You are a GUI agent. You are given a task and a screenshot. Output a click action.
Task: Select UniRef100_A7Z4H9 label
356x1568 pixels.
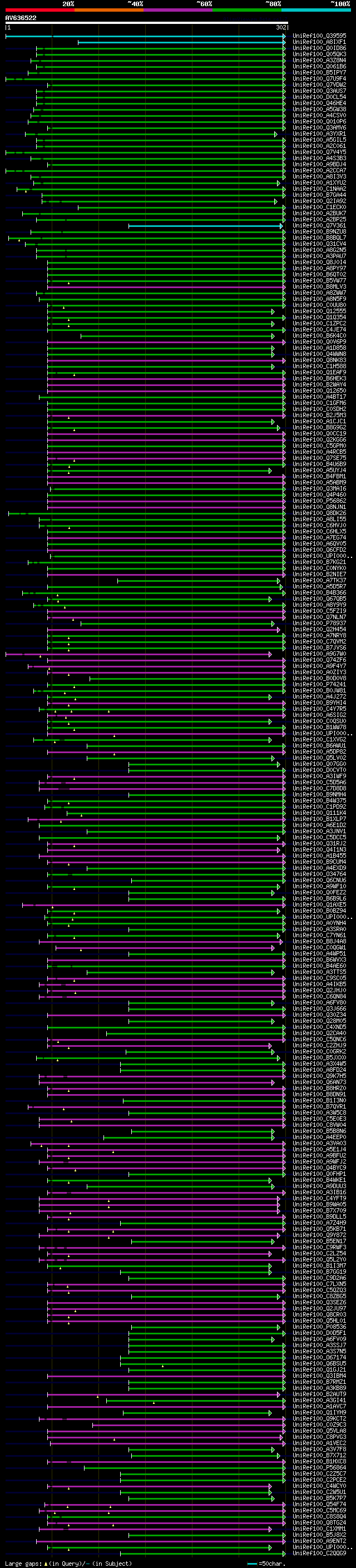(x=319, y=1223)
